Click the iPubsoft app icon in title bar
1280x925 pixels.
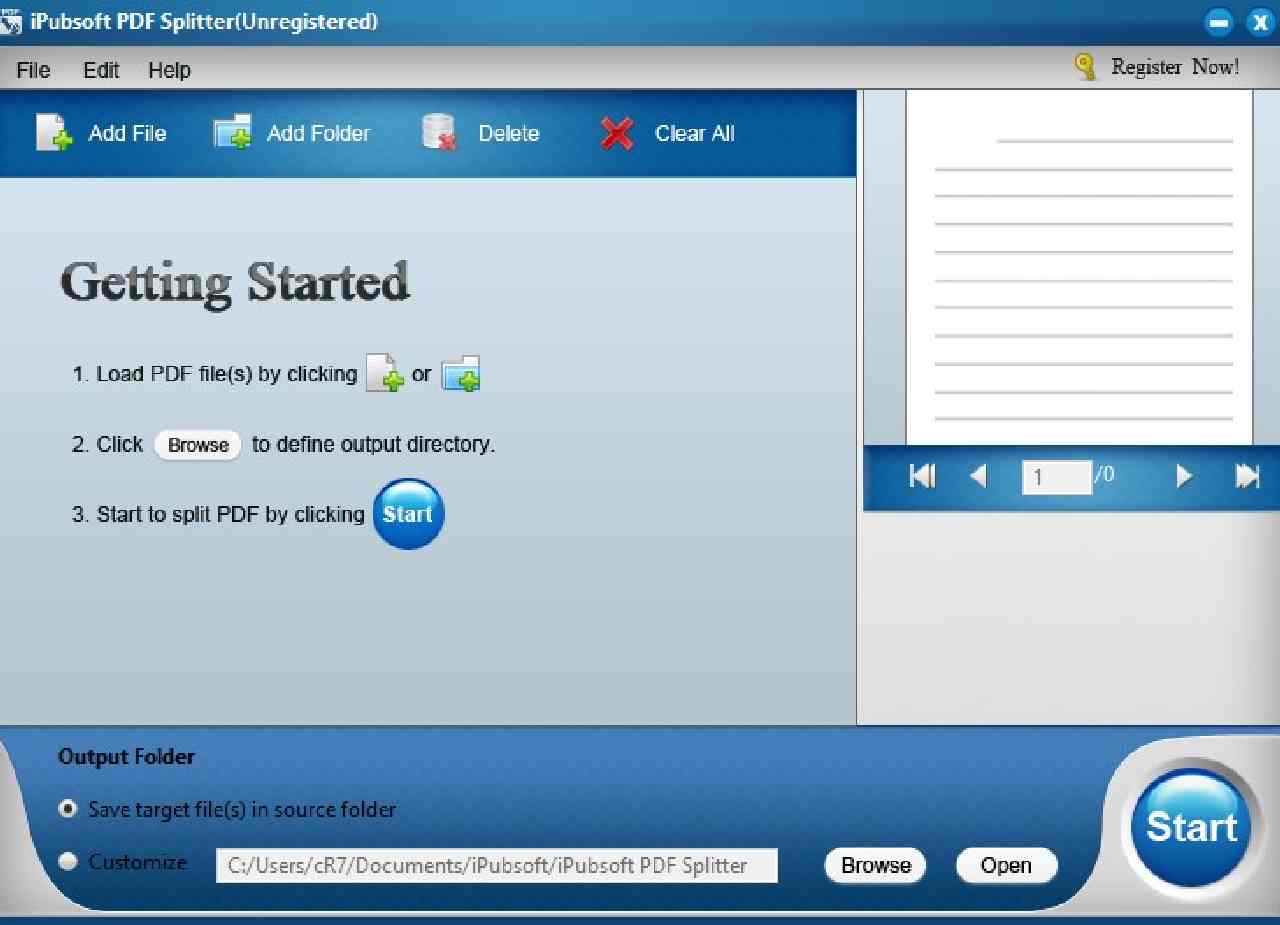point(12,20)
